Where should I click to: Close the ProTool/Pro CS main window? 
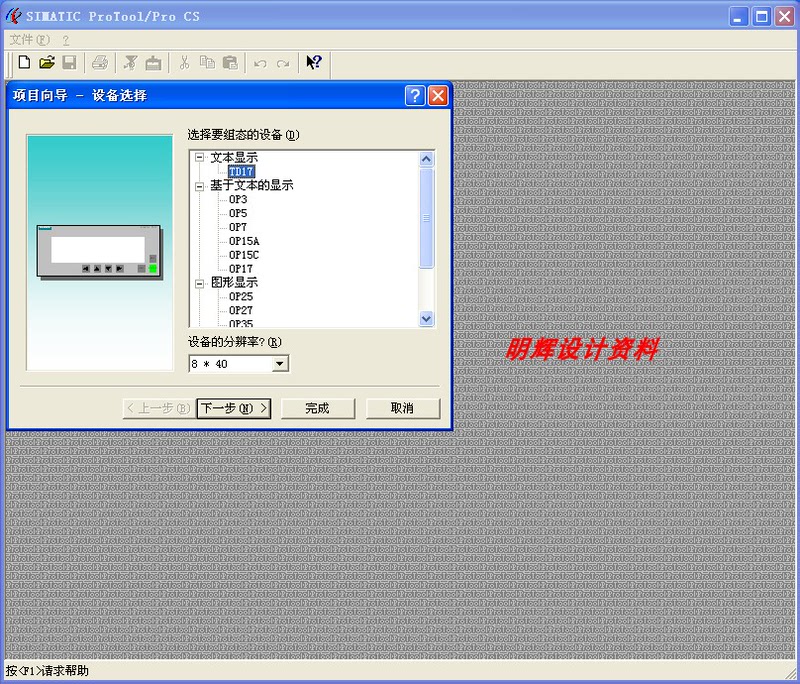click(x=785, y=17)
